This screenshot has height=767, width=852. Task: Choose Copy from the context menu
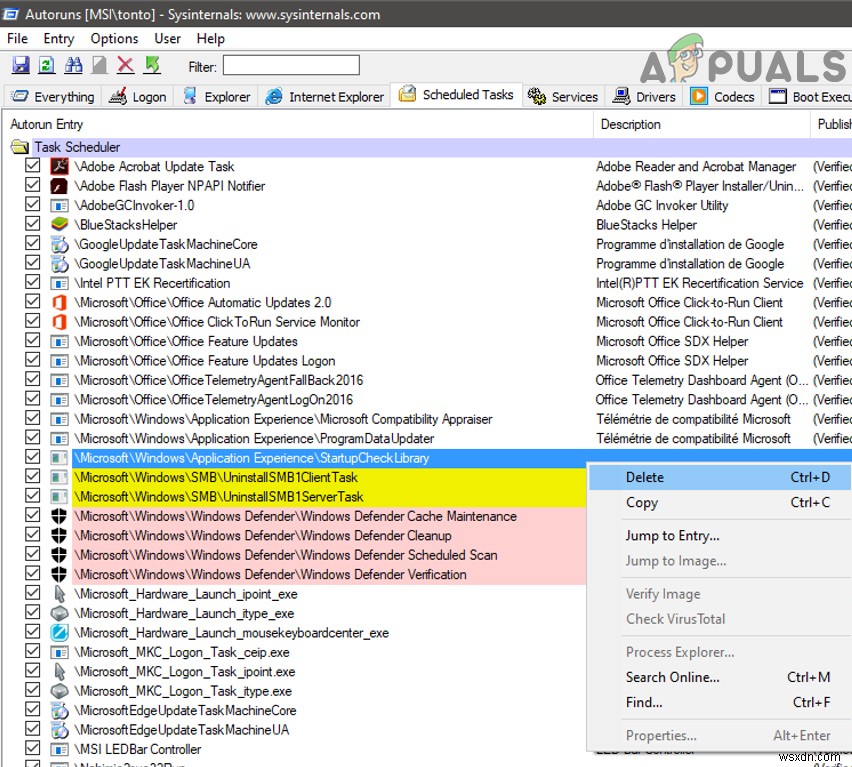640,503
